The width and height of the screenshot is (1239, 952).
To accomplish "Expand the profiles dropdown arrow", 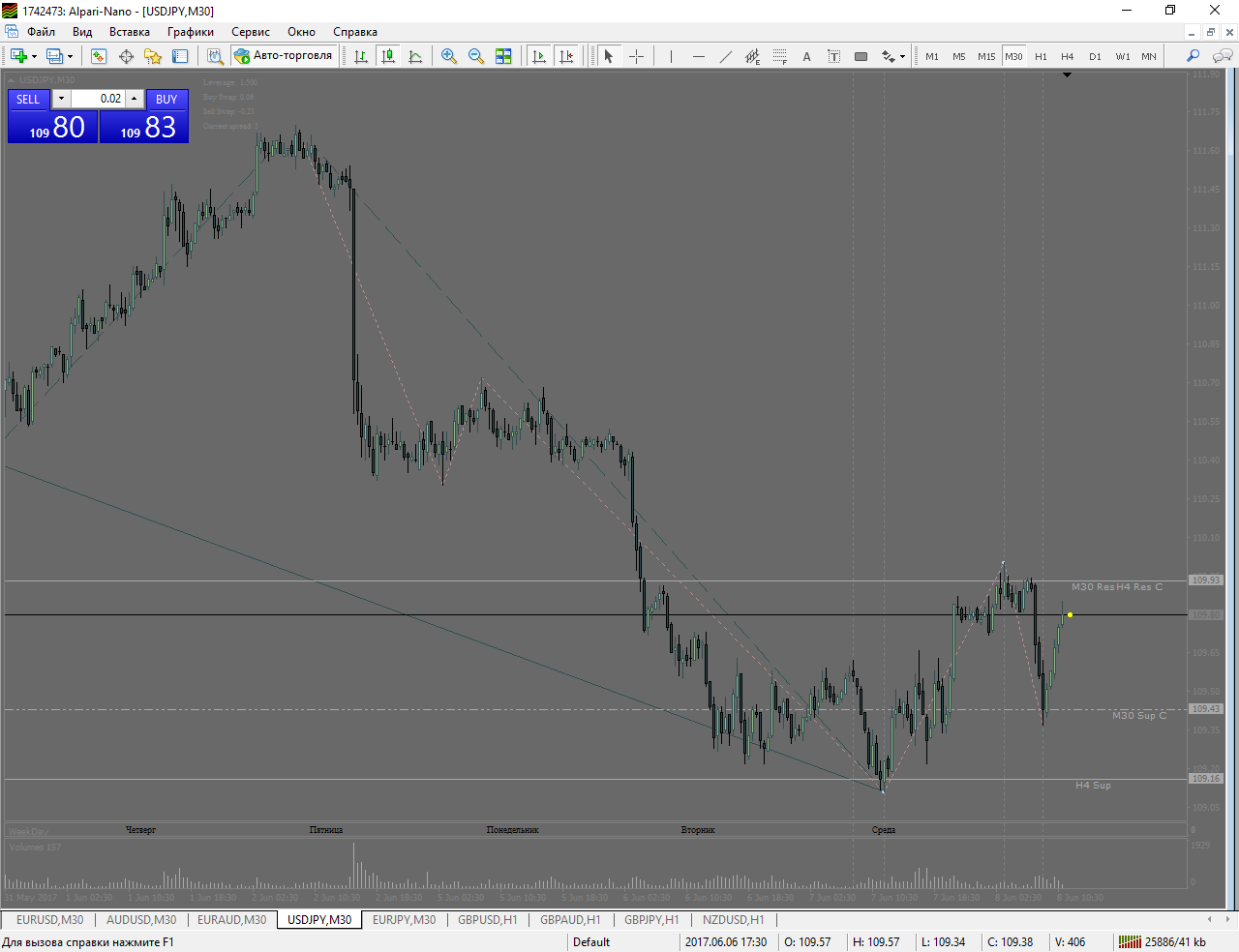I will click(x=70, y=56).
